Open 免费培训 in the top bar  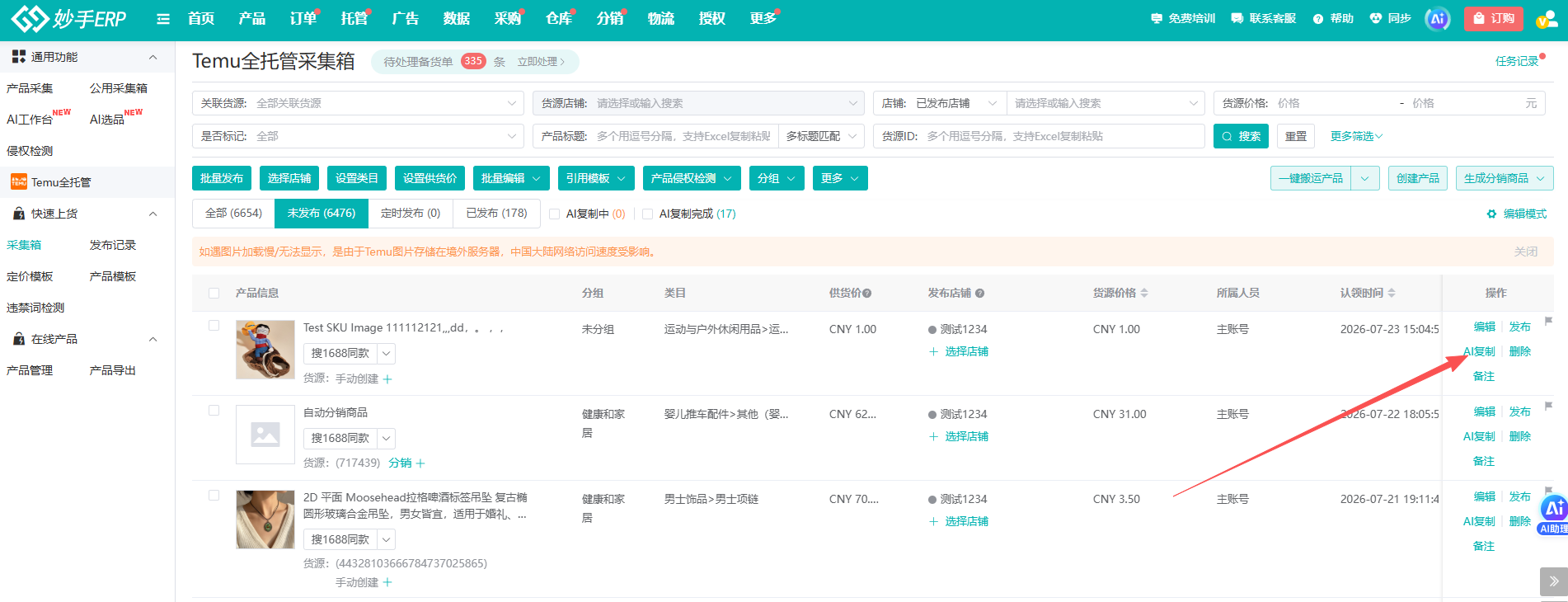click(x=1183, y=18)
